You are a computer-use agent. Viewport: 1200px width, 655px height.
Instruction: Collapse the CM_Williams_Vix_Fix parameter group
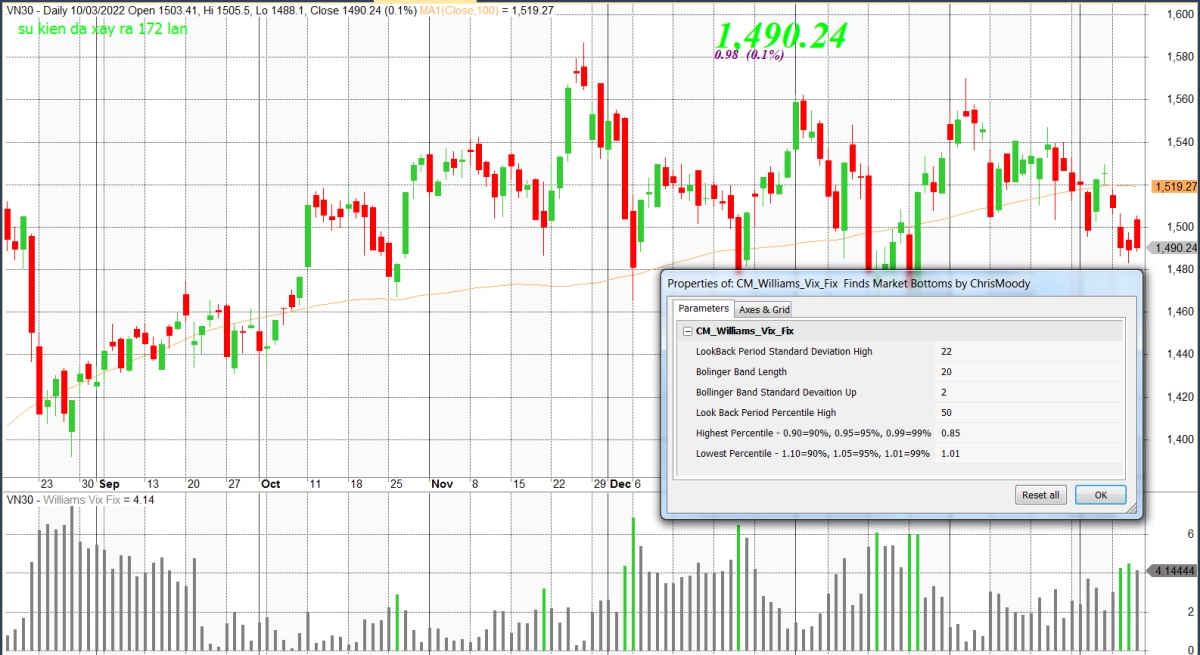click(688, 330)
